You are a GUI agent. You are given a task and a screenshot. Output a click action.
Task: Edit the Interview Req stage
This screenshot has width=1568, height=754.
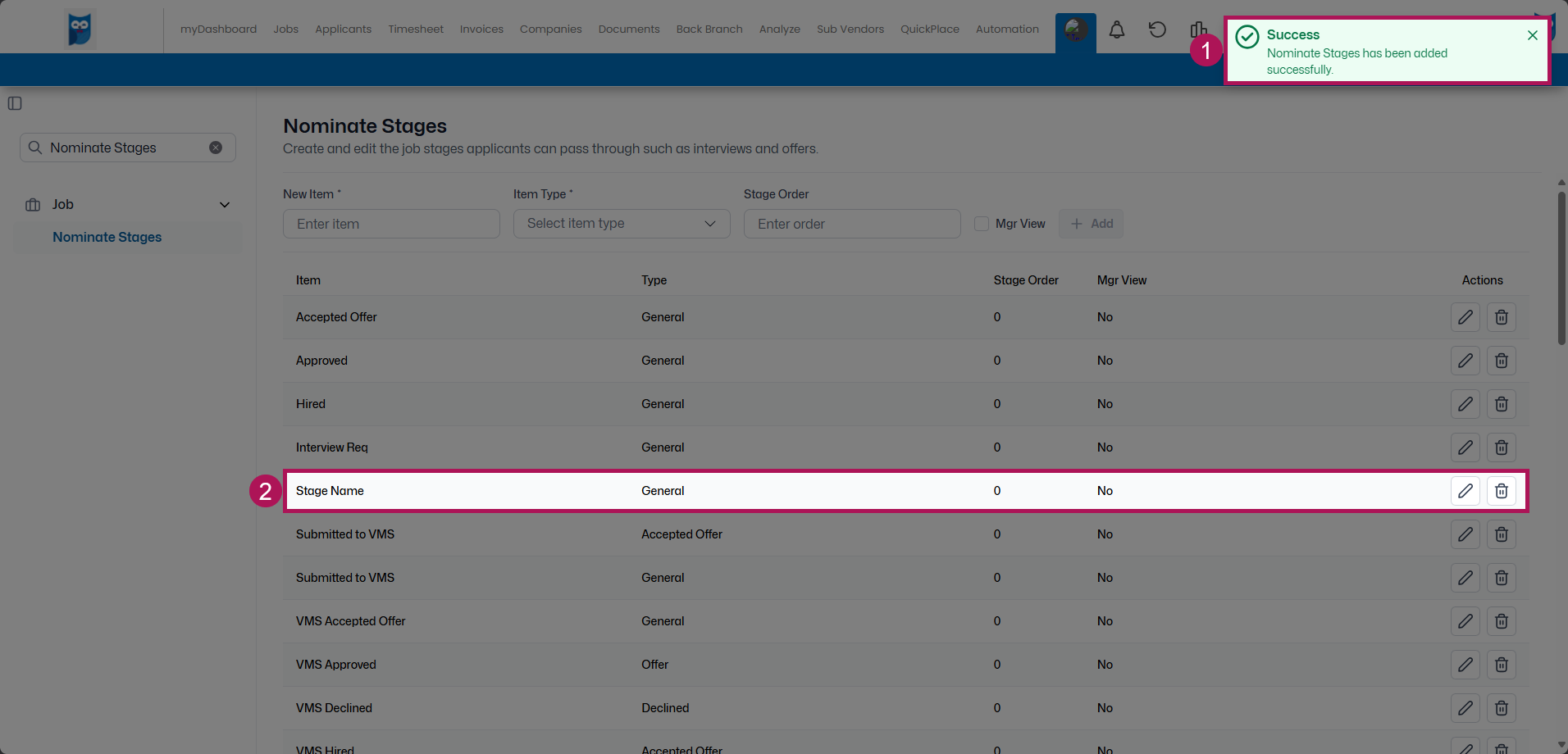1465,447
